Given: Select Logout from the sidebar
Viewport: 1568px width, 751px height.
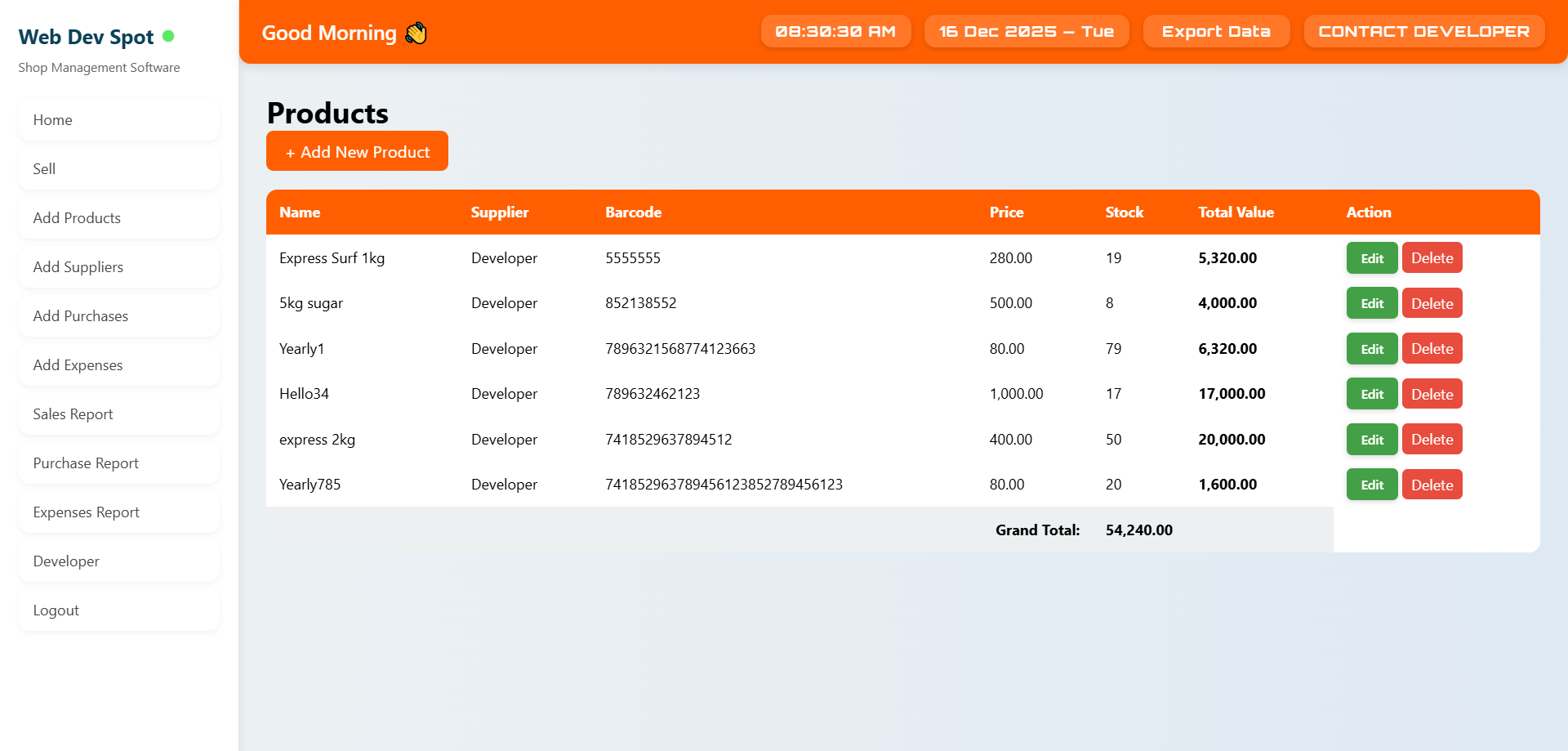Looking at the screenshot, I should click(x=119, y=610).
